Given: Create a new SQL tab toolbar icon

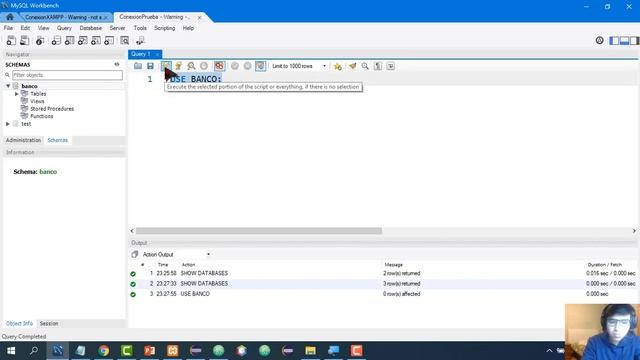Looking at the screenshot, I should [11, 40].
